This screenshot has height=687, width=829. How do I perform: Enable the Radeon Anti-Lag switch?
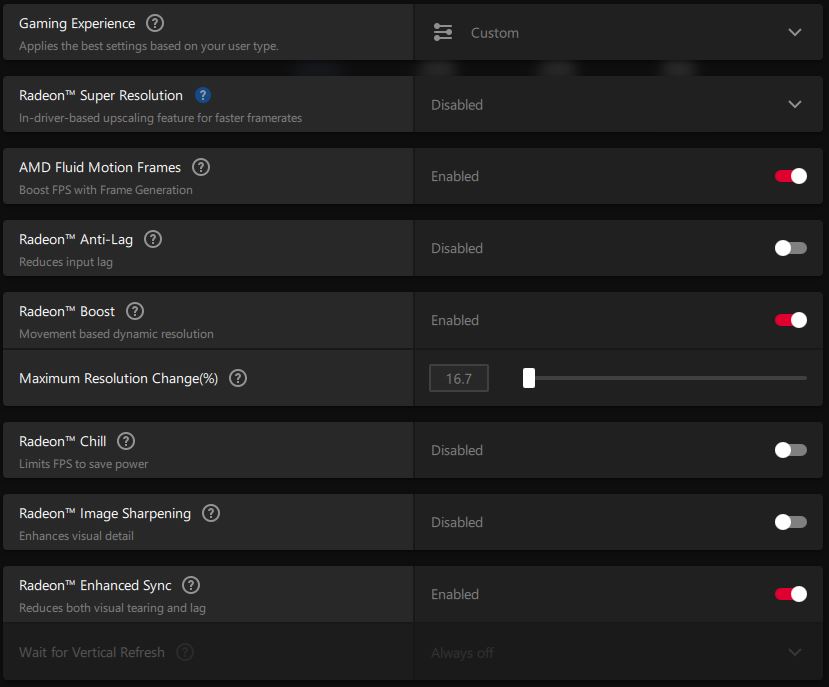[791, 248]
